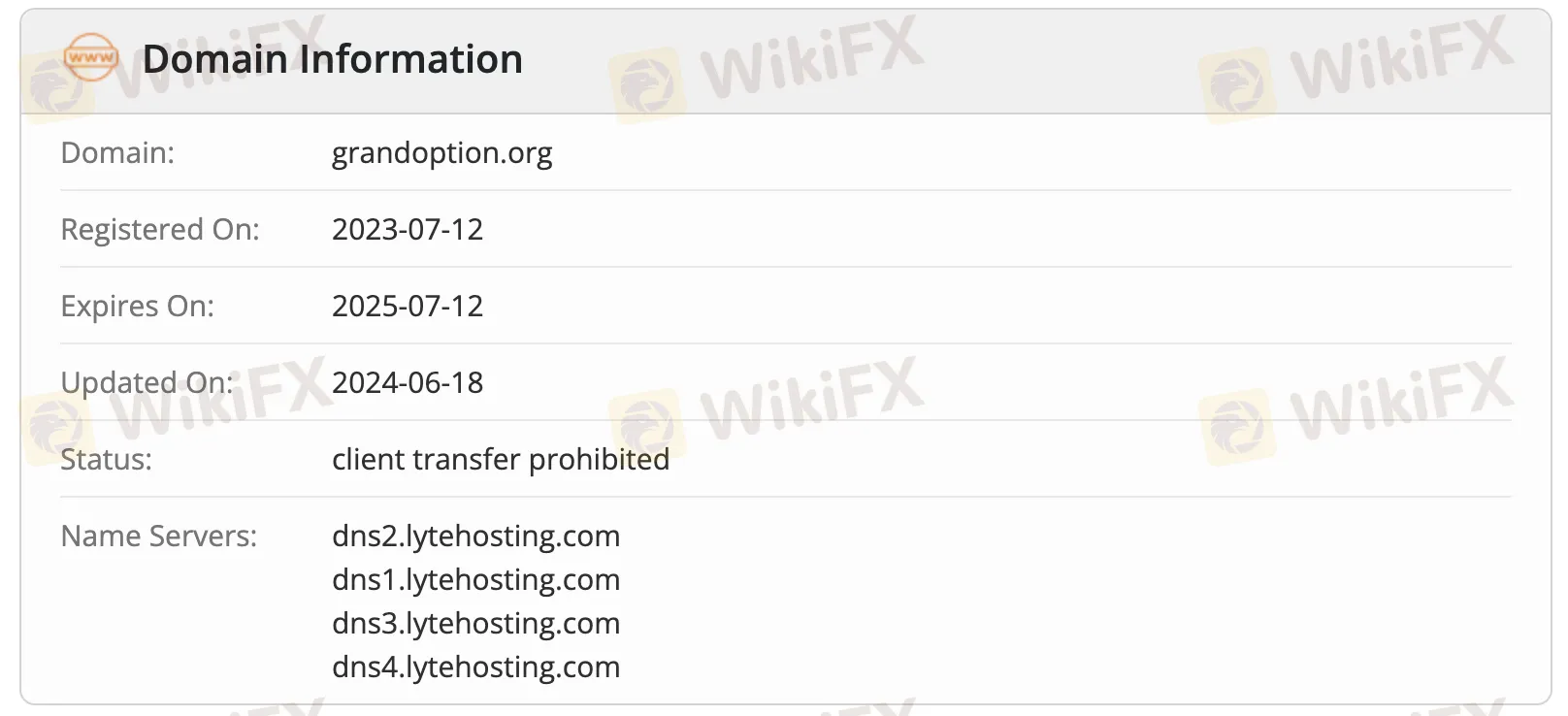This screenshot has width=1568, height=716.
Task: Click the Expires On: label
Action: click(137, 307)
